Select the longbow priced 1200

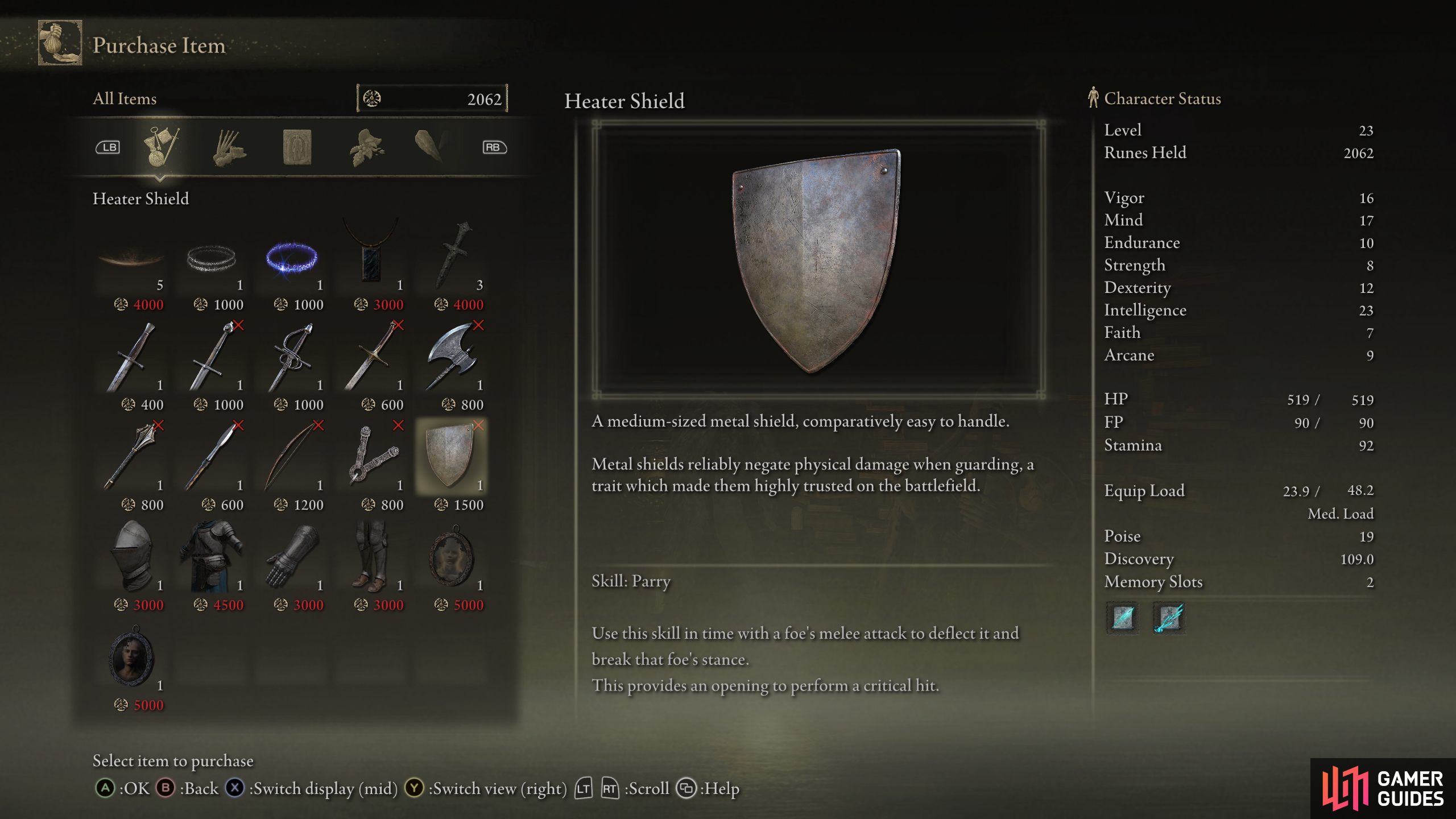pos(292,457)
